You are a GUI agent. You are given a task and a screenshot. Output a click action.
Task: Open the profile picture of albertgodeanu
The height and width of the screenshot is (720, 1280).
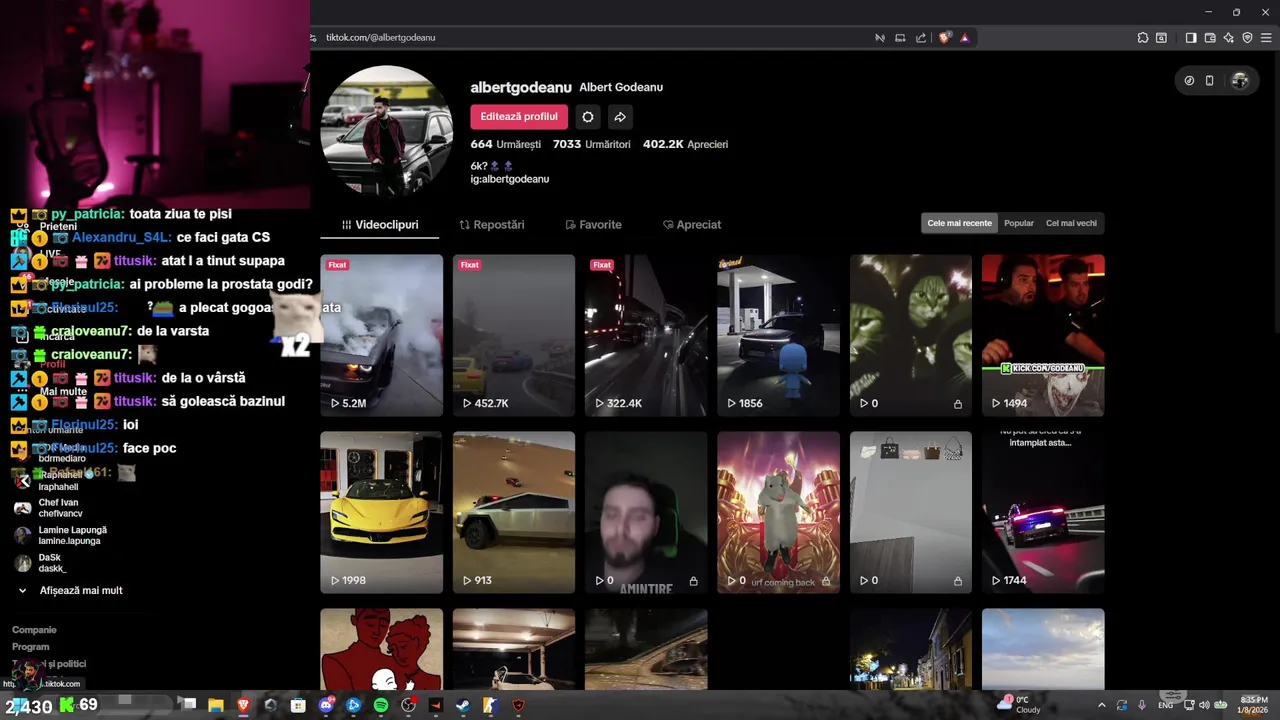[386, 131]
